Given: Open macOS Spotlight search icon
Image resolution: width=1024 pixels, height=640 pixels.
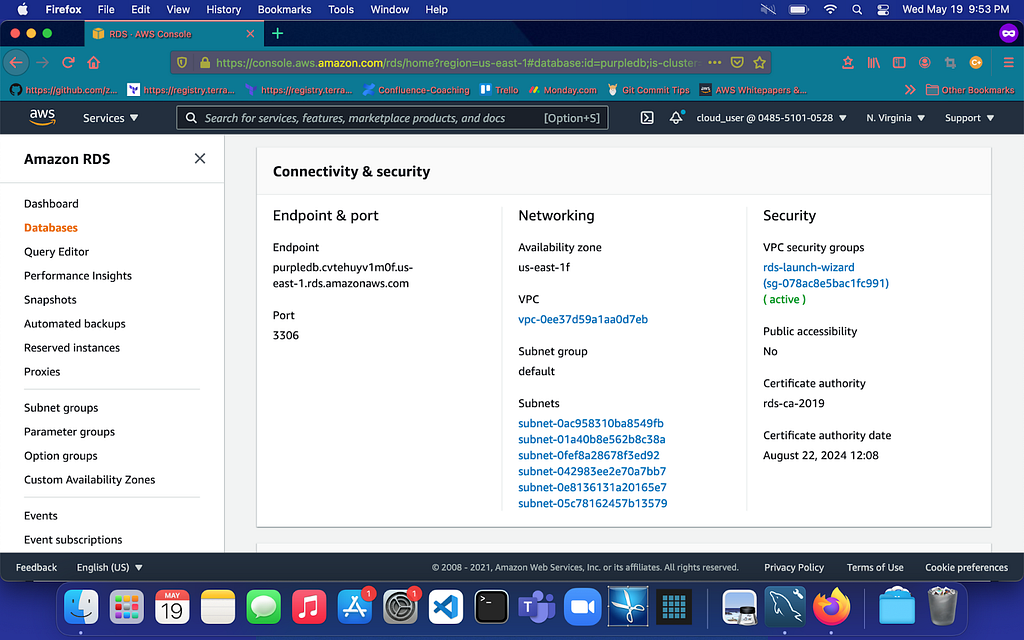Looking at the screenshot, I should 857,10.
